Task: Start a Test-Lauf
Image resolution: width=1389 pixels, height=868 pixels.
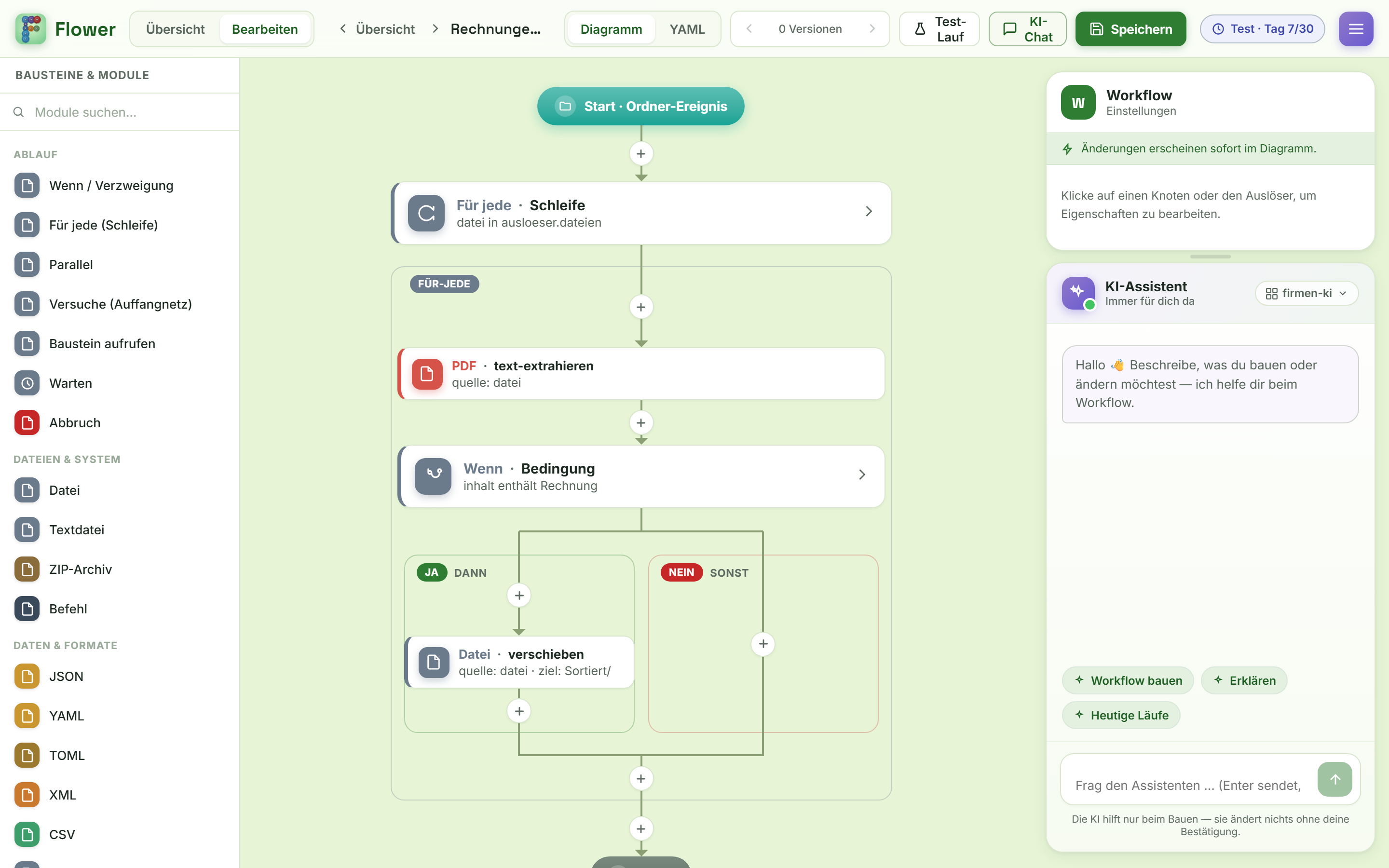Action: coord(939,29)
